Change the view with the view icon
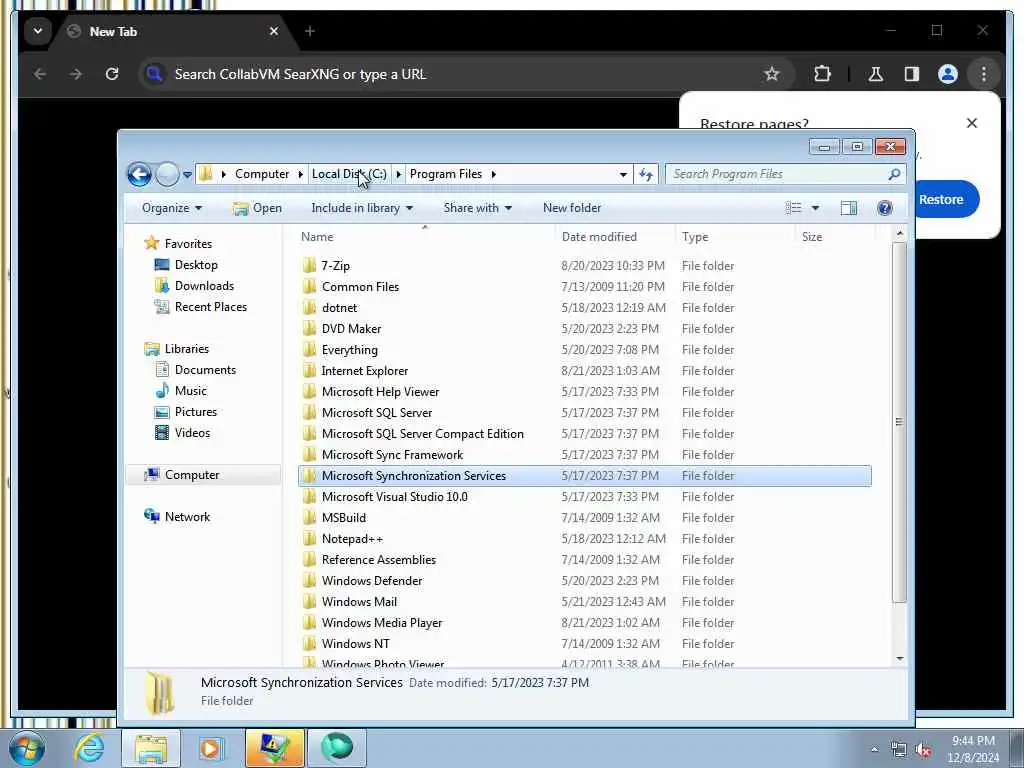 [793, 208]
